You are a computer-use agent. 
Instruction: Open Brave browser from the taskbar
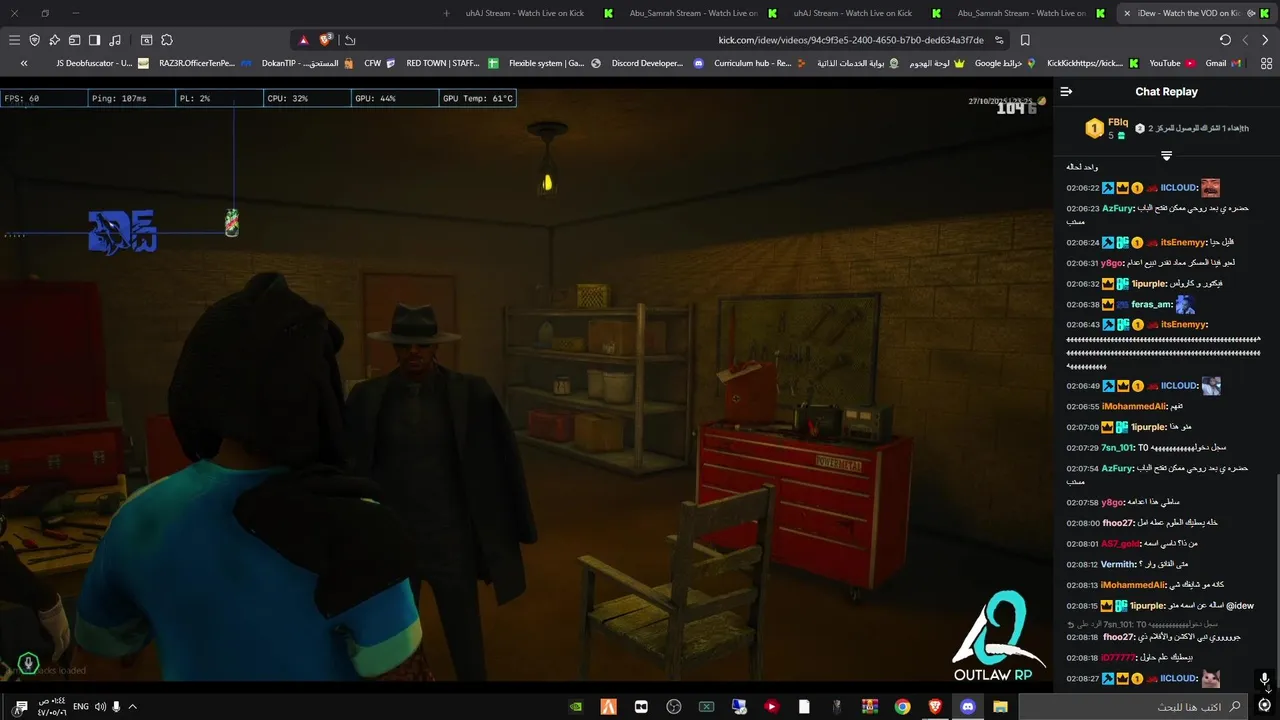pos(934,706)
